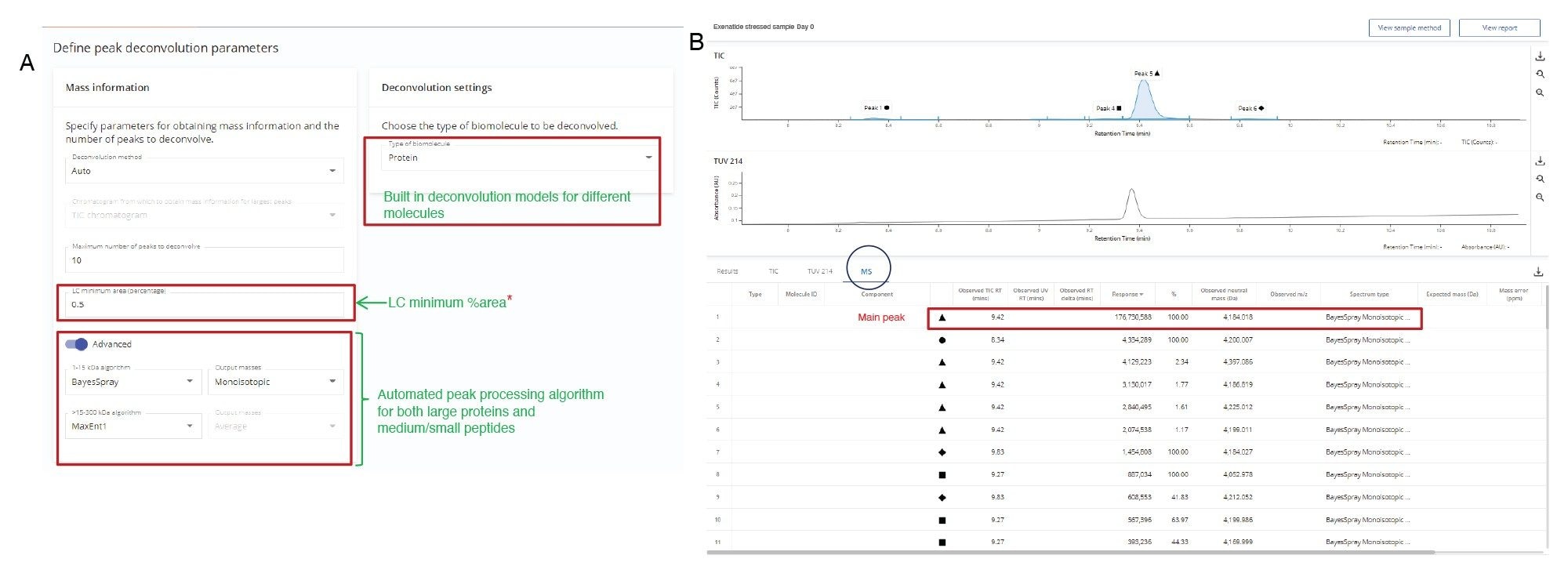The width and height of the screenshot is (1568, 577).
Task: Click the Maximum number of peaks field
Action: 205,260
